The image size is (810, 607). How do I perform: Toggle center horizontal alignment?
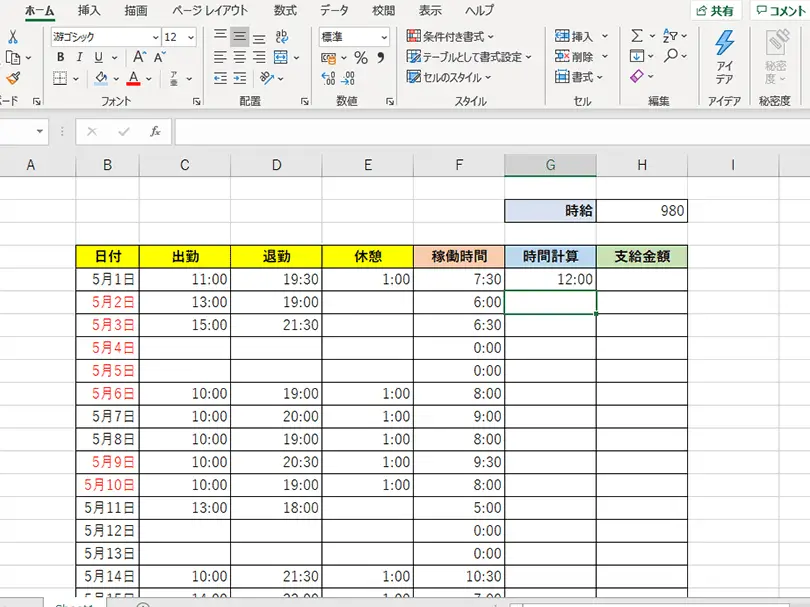240,57
